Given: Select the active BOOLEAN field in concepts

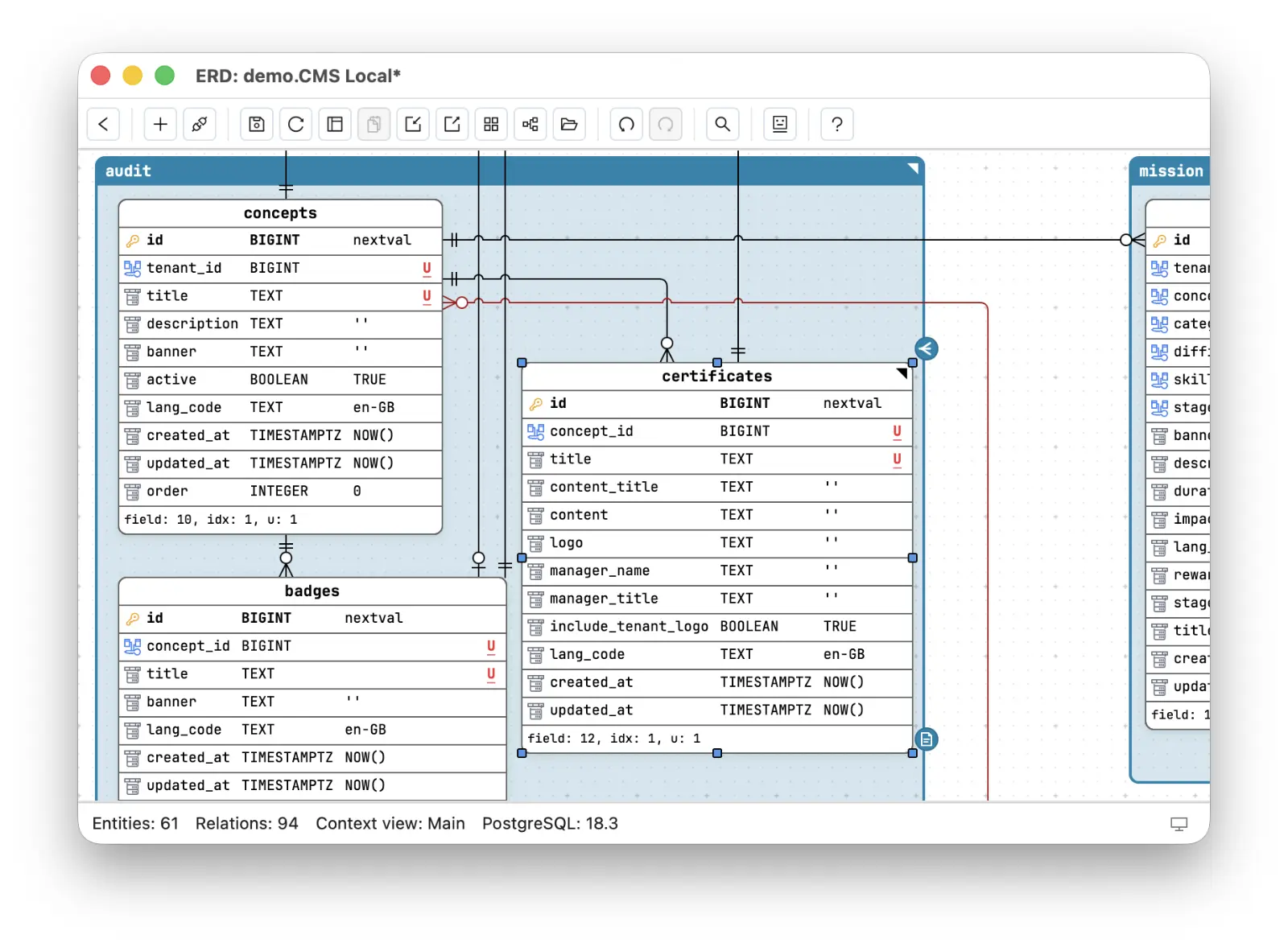Looking at the screenshot, I should [x=280, y=380].
